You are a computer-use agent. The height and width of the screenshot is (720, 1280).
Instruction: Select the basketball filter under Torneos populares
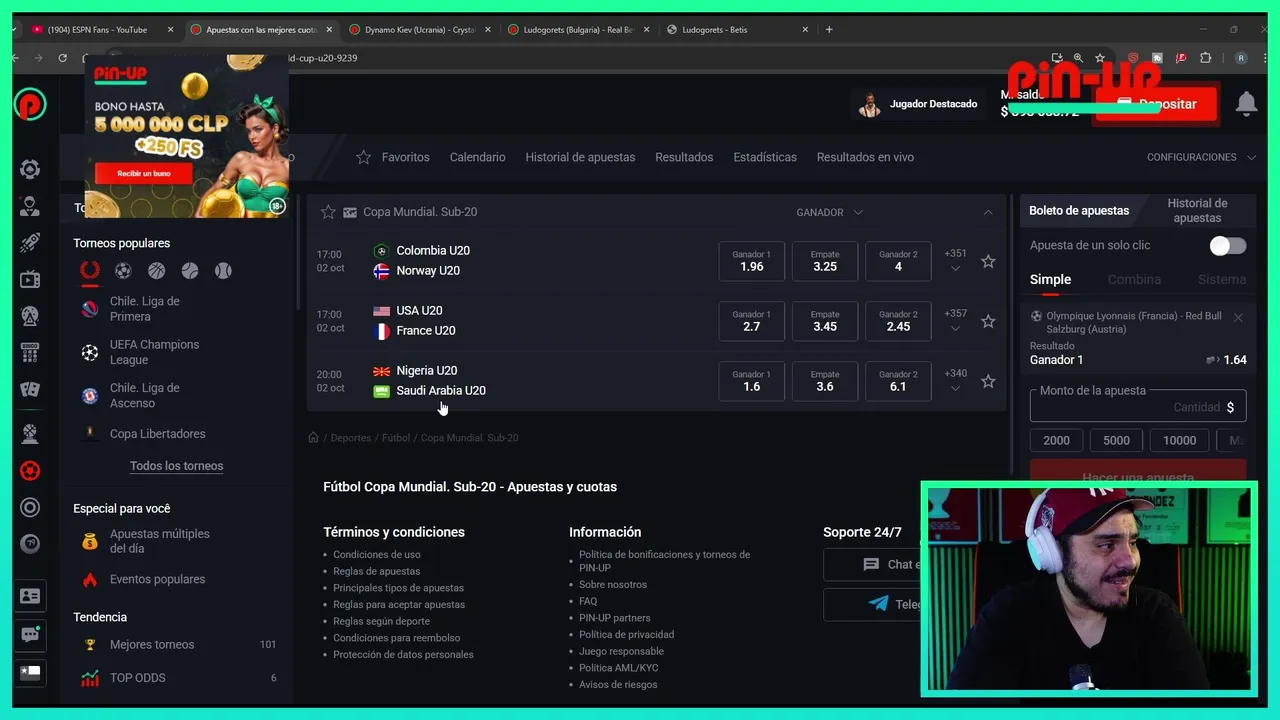click(x=156, y=270)
